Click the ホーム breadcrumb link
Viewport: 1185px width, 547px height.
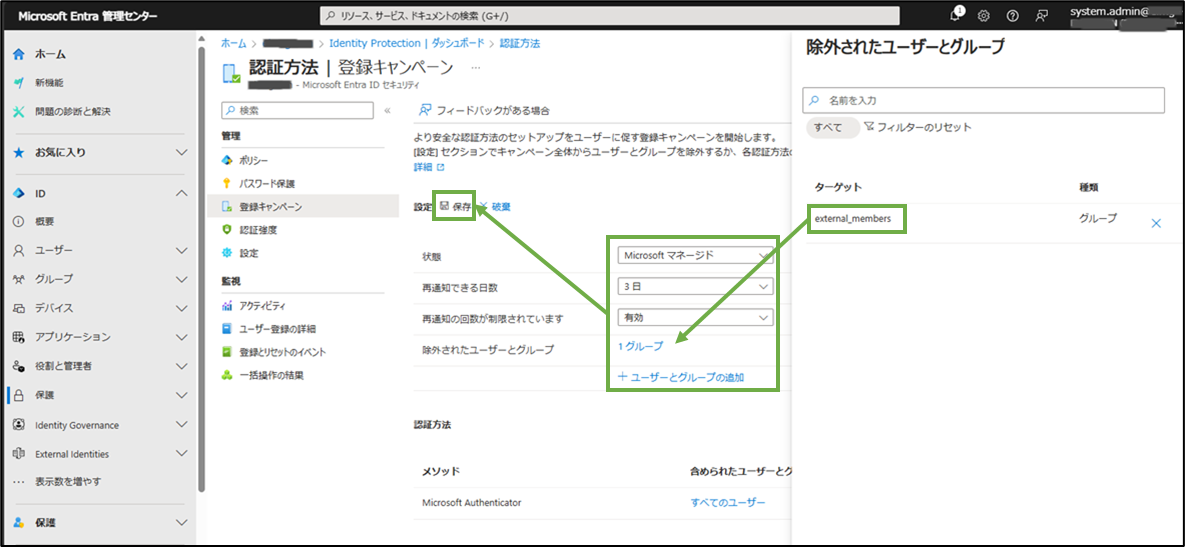[234, 44]
